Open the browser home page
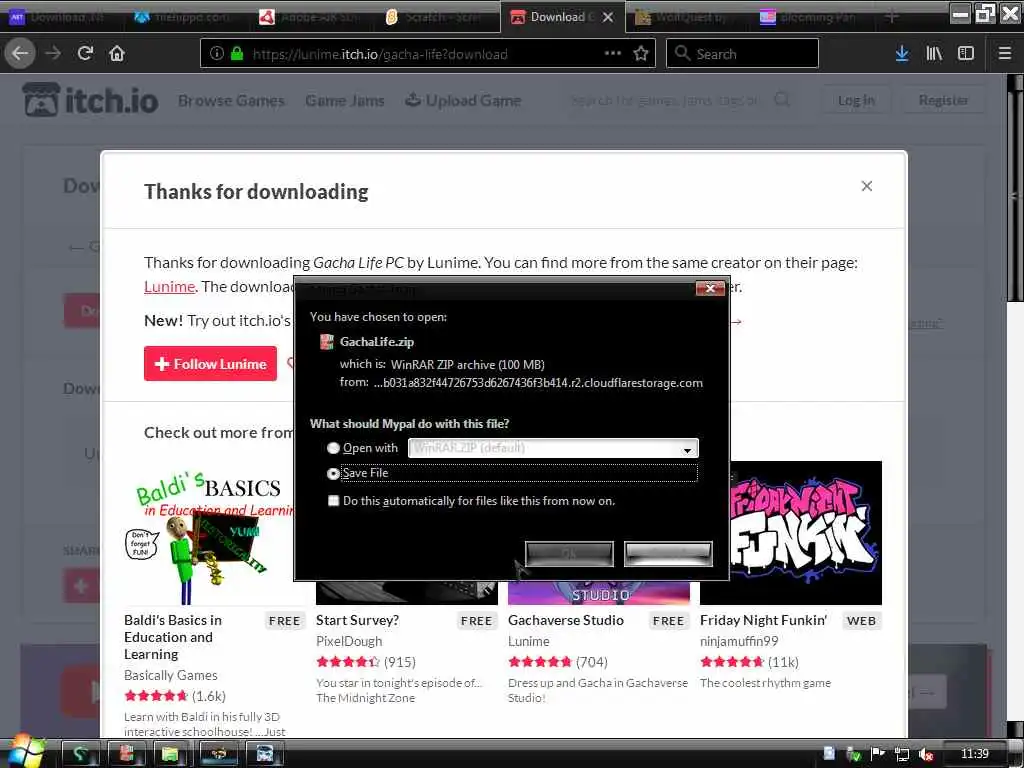This screenshot has width=1024, height=768. point(117,54)
